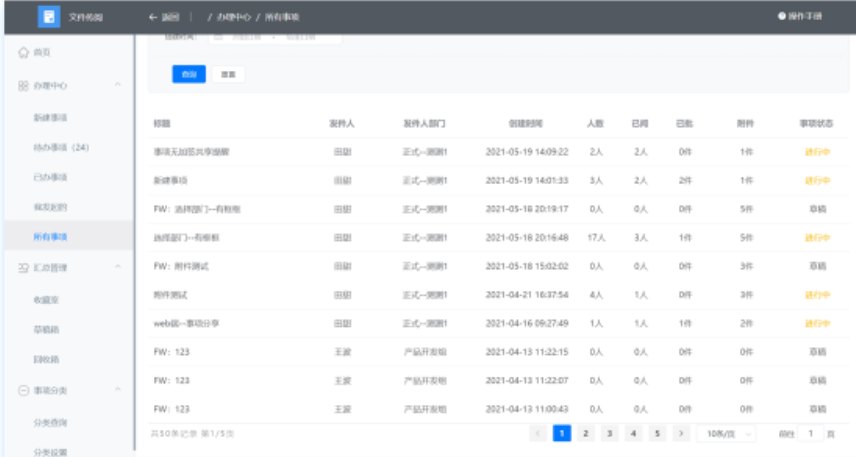Open 已办事项 in sidebar
This screenshot has width=856, height=457.
coord(50,177)
